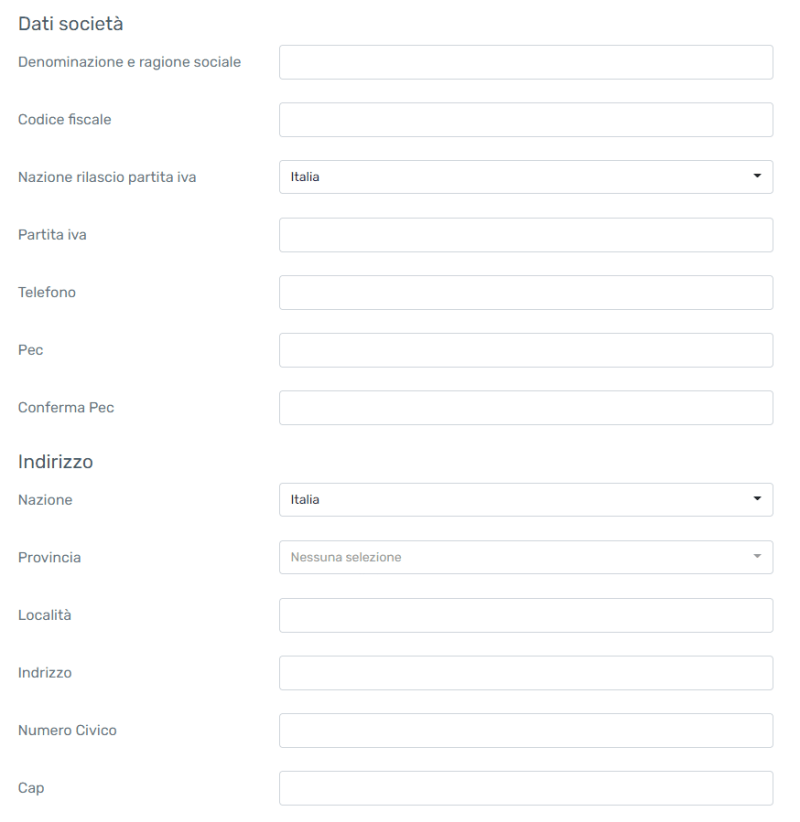Screen dimensions: 800x822
Task: Click the Nazione rilascio partita iva label
Action: (107, 177)
